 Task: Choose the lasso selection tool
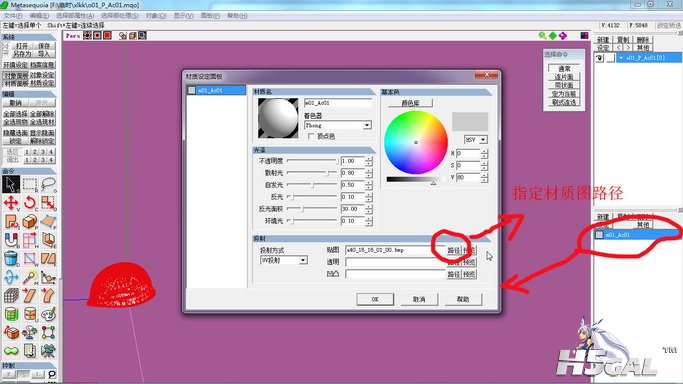48,185
